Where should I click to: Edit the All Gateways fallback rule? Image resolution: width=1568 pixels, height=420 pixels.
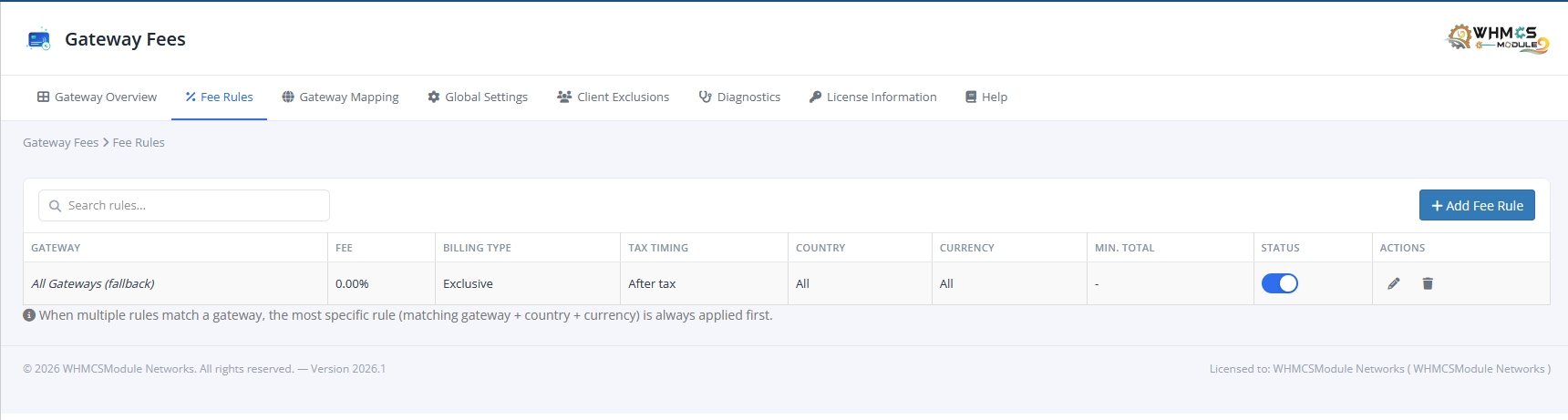(1394, 283)
